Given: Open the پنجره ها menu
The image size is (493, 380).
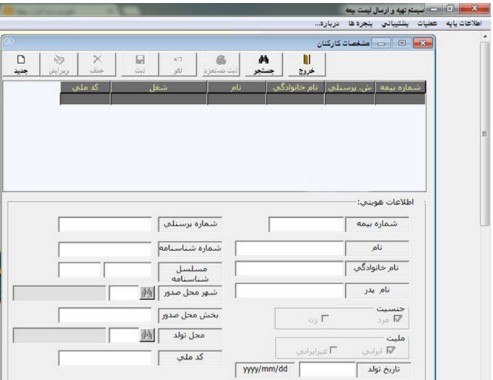Looking at the screenshot, I should pyautogui.click(x=360, y=23).
